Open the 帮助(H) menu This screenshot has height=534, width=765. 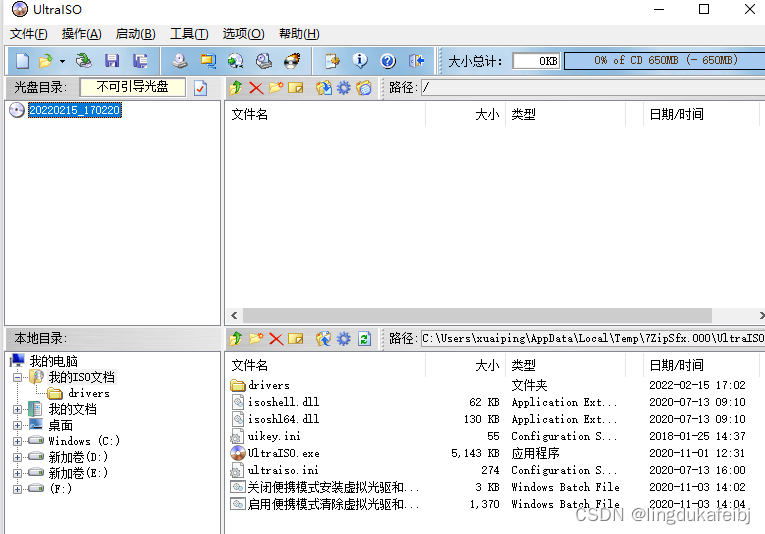coord(299,34)
